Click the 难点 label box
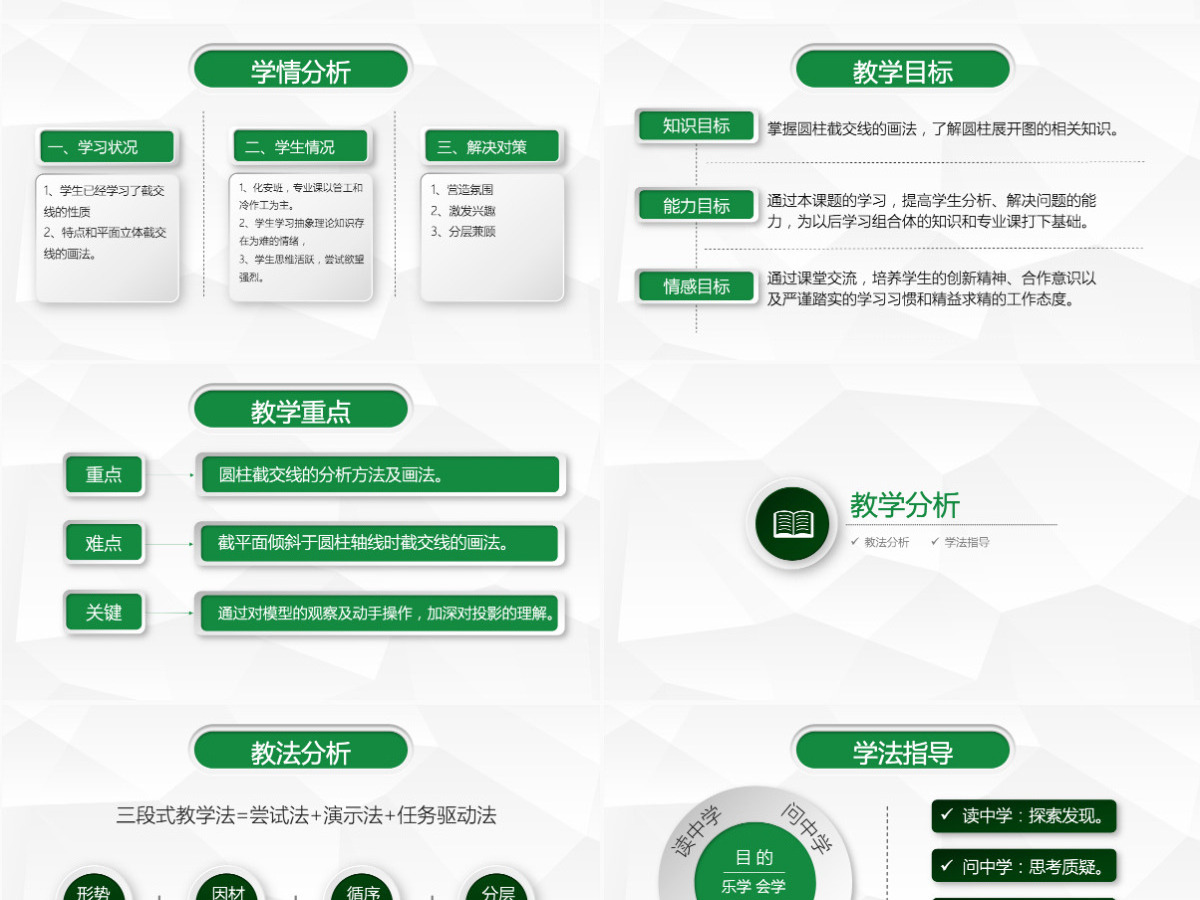 point(104,543)
